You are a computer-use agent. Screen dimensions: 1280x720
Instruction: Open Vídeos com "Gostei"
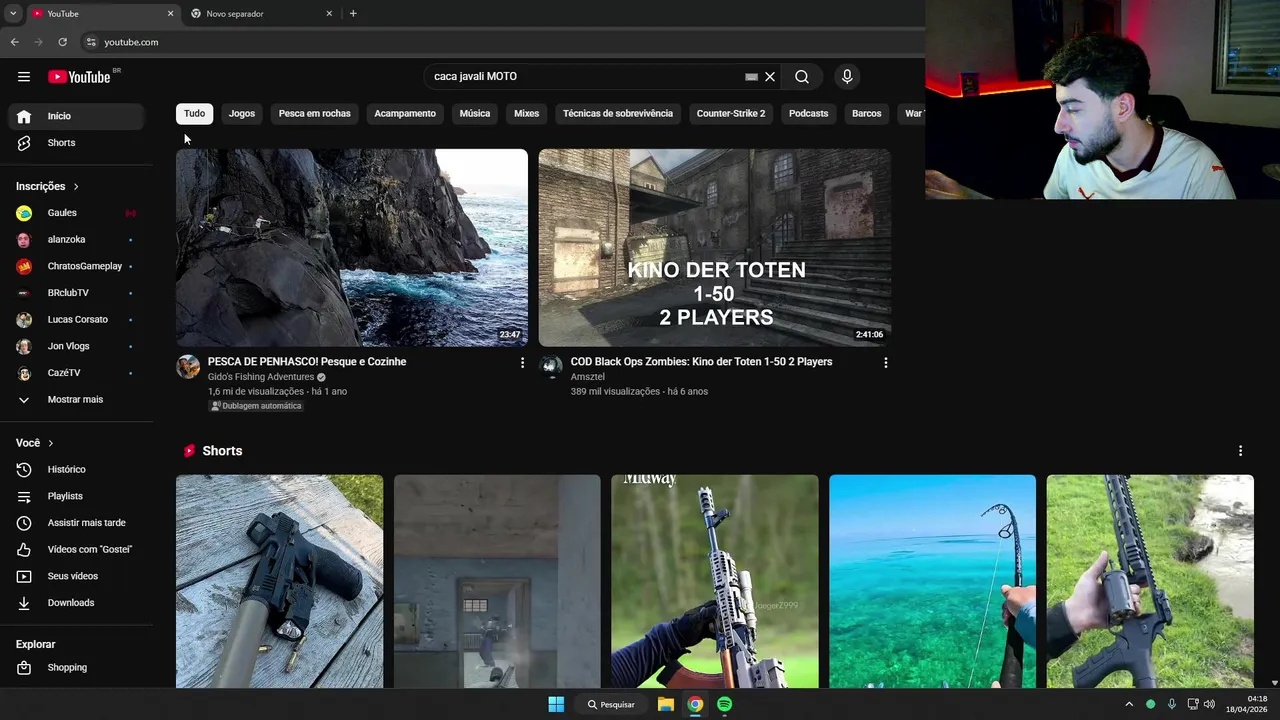76,549
